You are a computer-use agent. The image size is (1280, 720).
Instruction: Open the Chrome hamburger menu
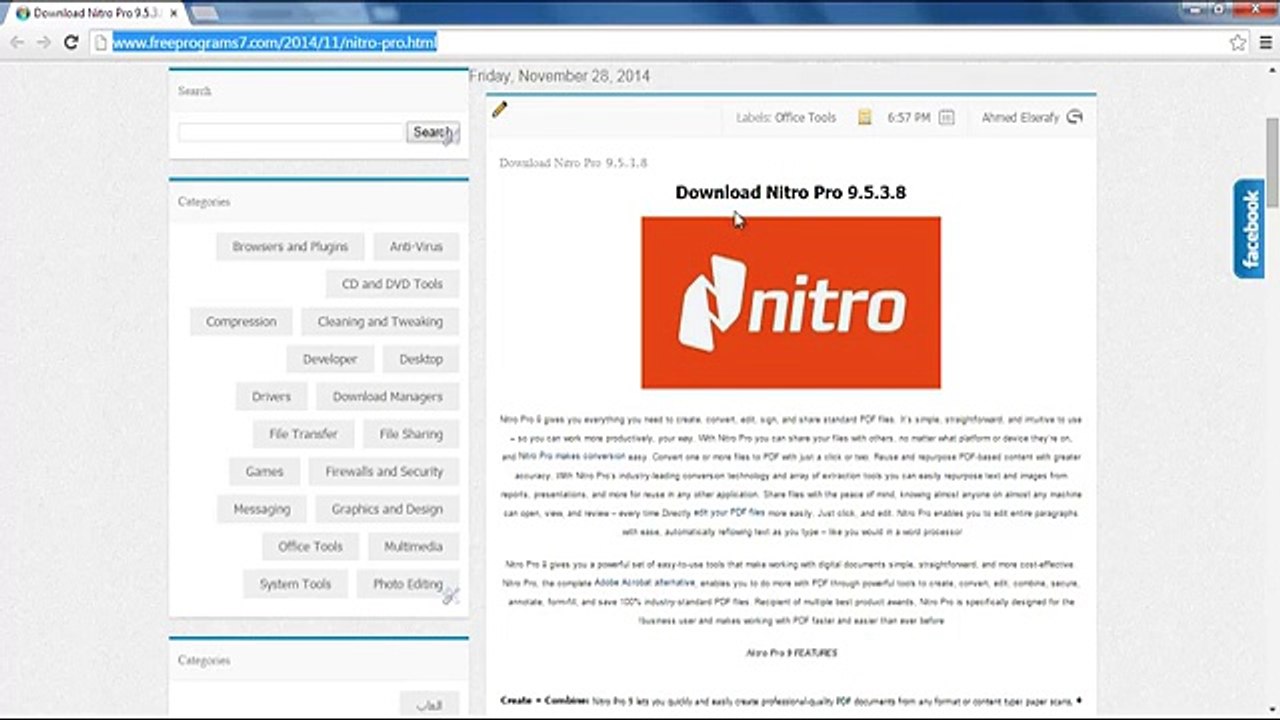(1264, 43)
